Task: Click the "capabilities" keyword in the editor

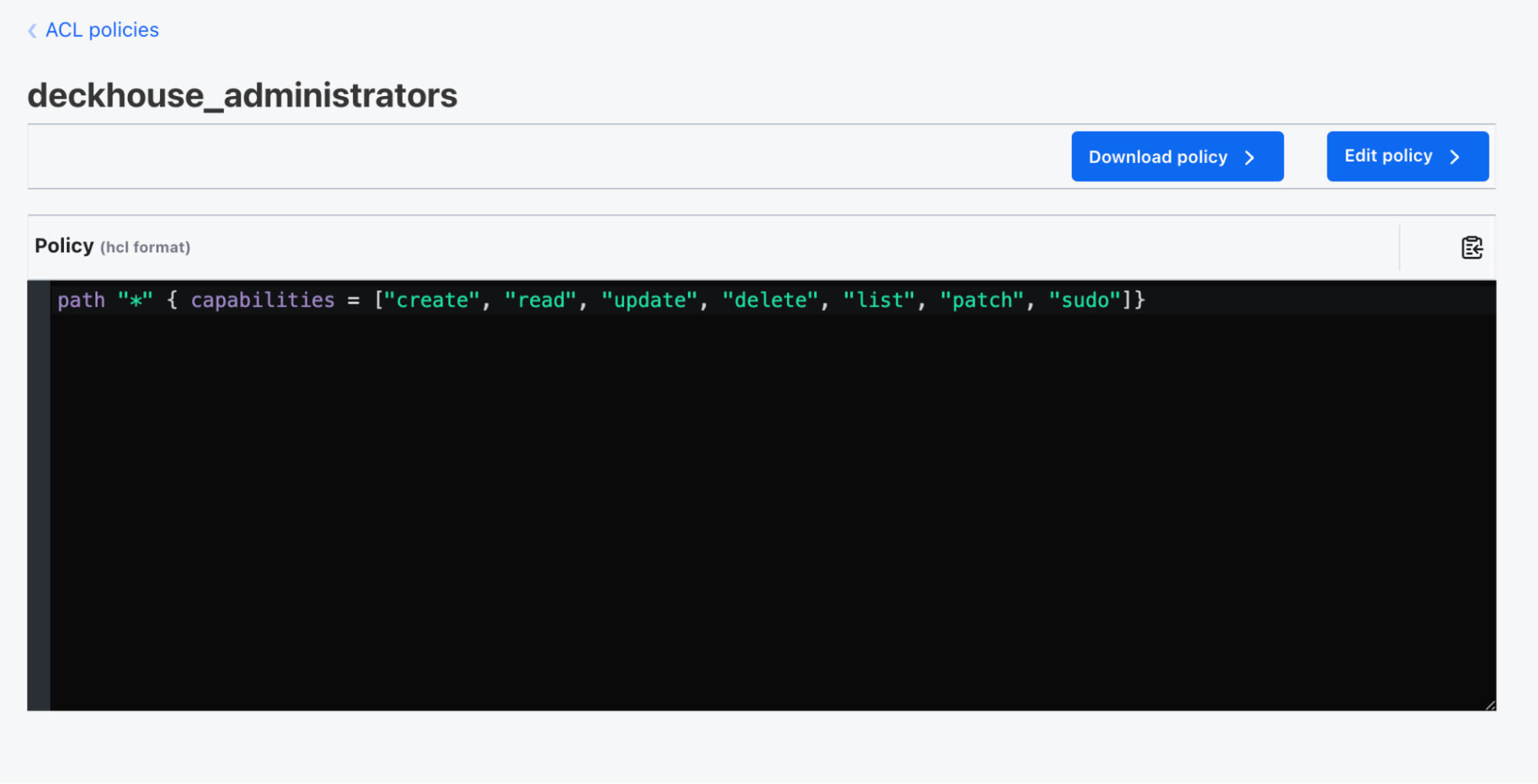Action: [x=262, y=300]
